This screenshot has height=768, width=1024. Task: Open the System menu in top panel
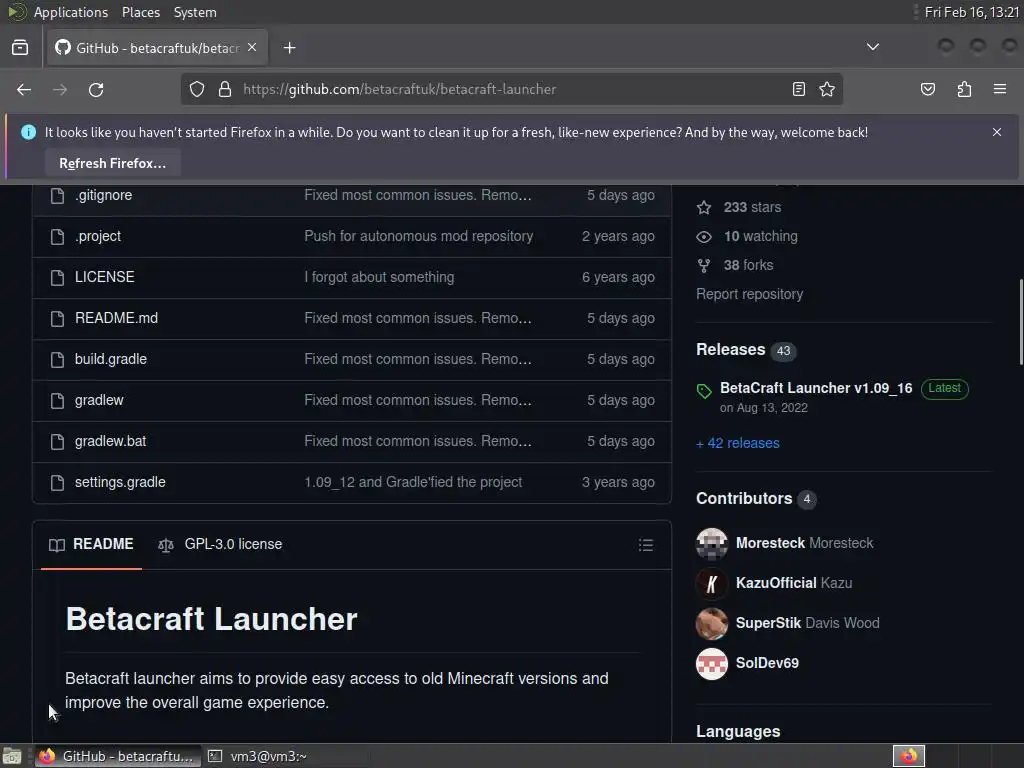[195, 12]
